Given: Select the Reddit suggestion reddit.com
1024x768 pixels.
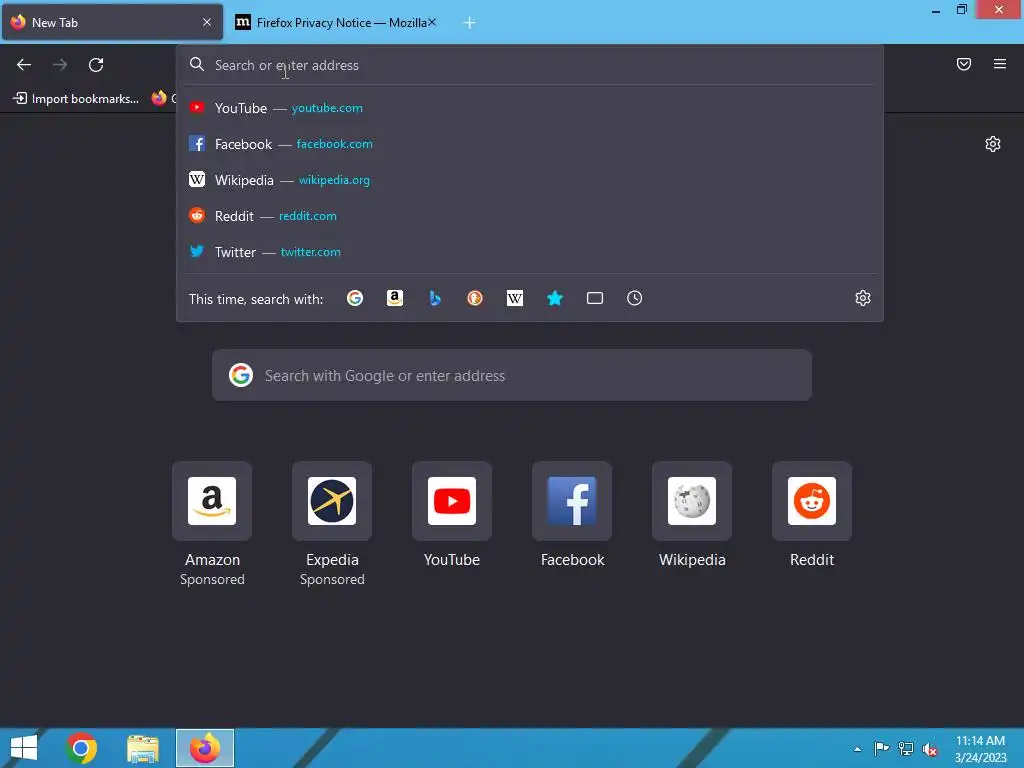Looking at the screenshot, I should tap(530, 216).
